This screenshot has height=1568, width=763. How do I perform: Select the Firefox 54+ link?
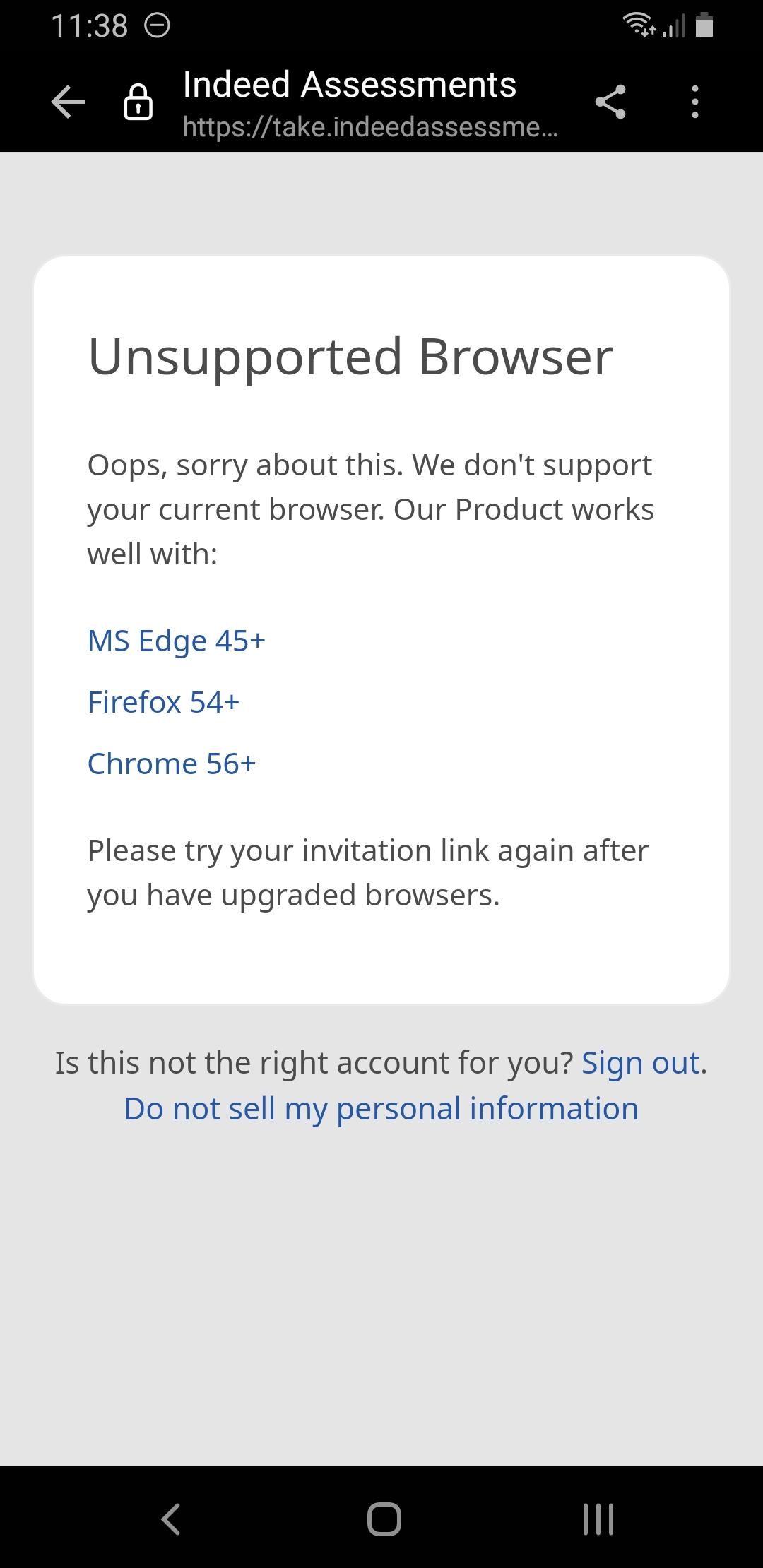coord(163,702)
